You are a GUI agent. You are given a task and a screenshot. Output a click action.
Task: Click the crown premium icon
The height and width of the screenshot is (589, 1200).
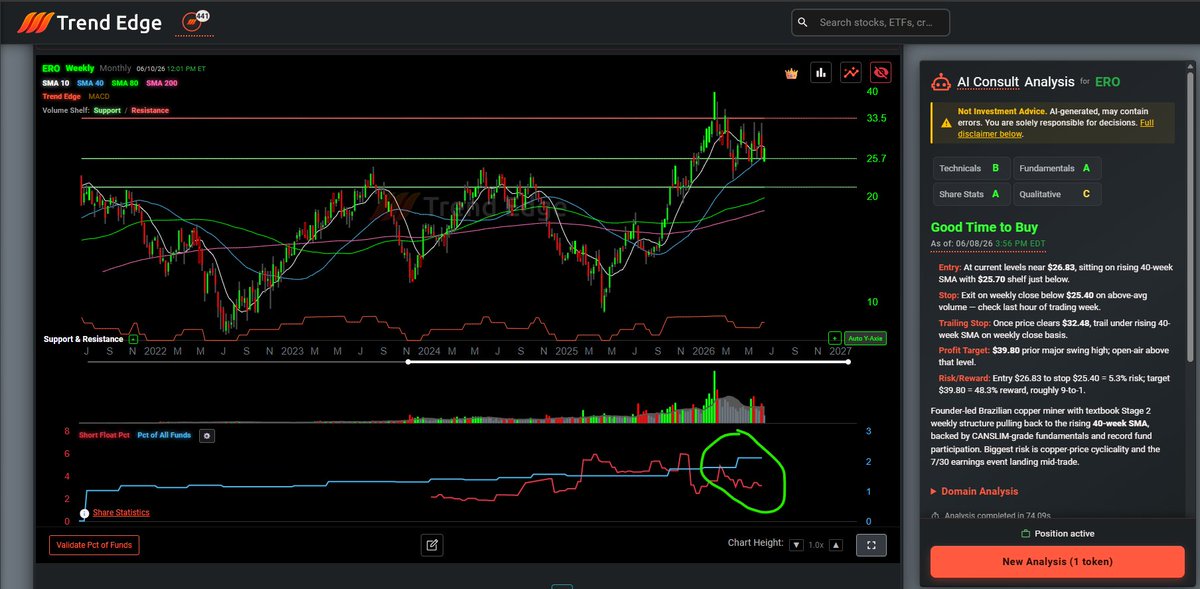click(x=791, y=72)
